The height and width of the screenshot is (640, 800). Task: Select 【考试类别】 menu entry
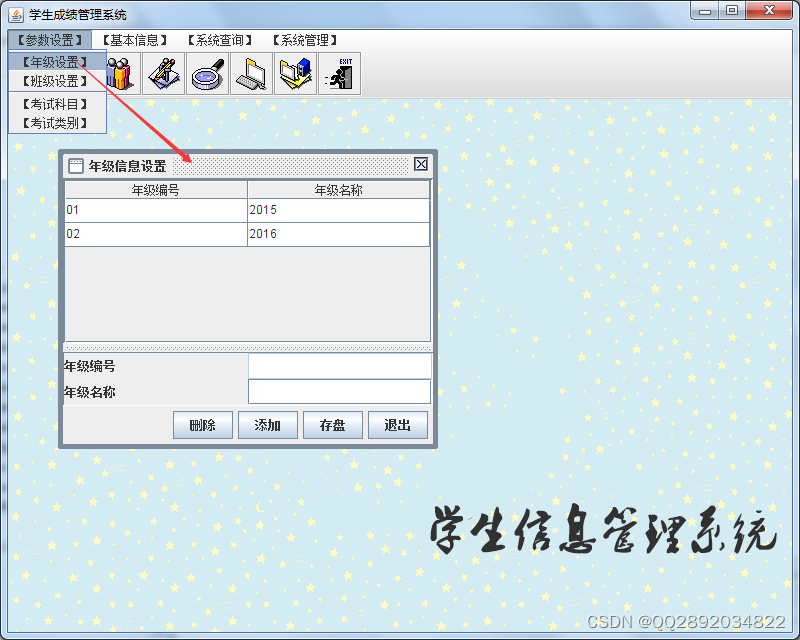[55, 123]
